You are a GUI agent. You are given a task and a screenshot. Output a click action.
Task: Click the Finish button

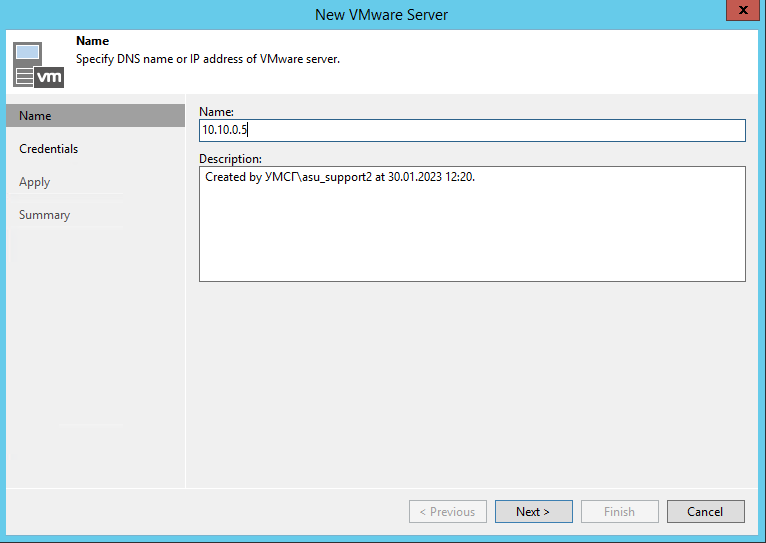click(x=619, y=511)
